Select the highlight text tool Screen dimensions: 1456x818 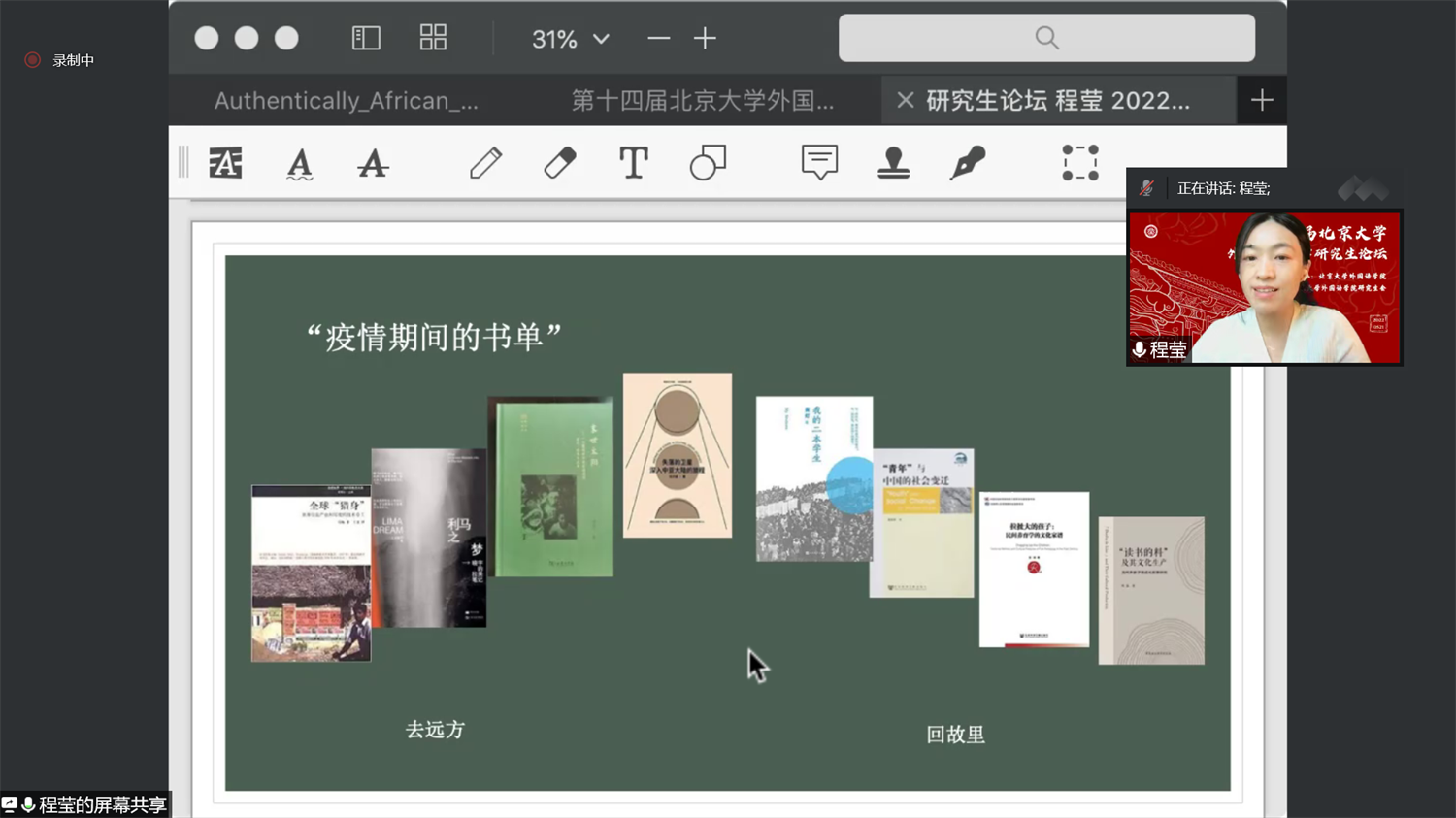[x=225, y=163]
